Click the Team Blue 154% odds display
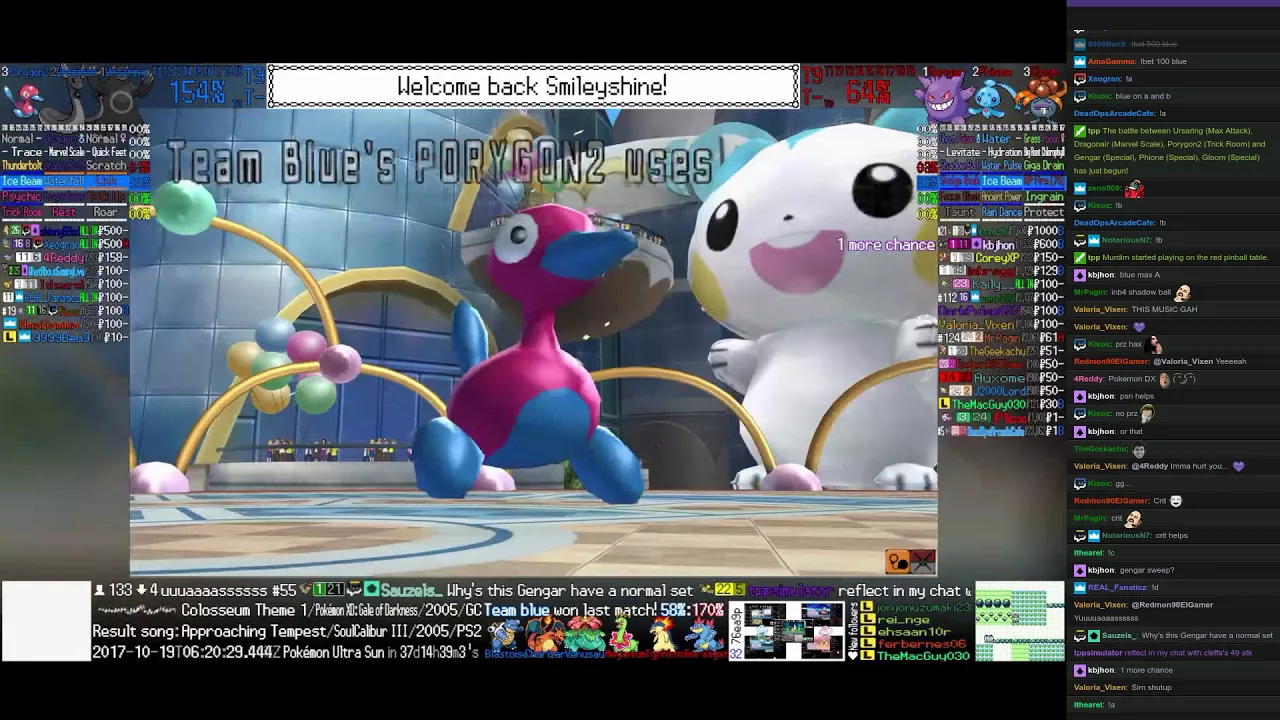This screenshot has height=720, width=1280. (197, 93)
